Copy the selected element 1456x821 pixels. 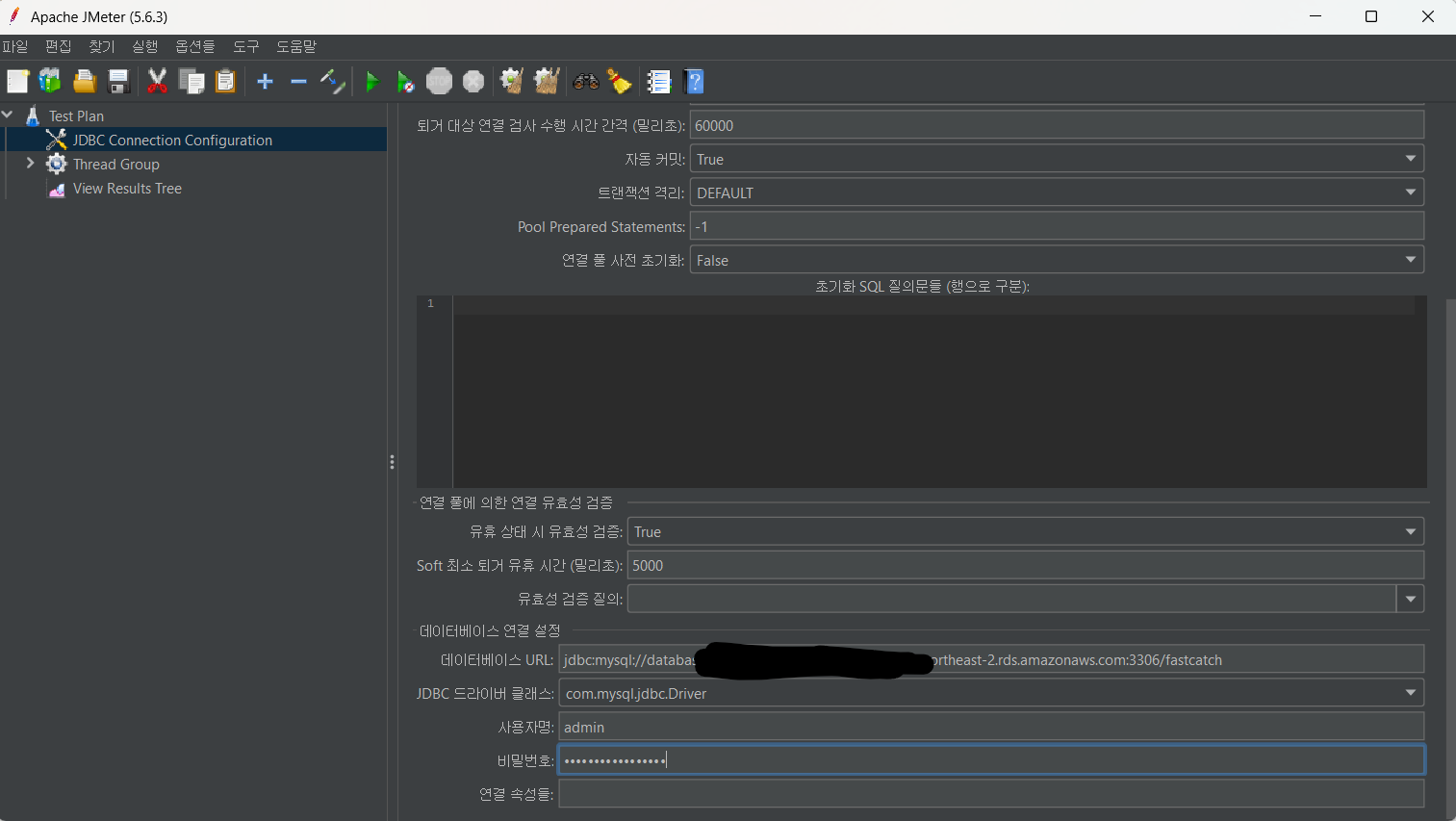pos(192,82)
